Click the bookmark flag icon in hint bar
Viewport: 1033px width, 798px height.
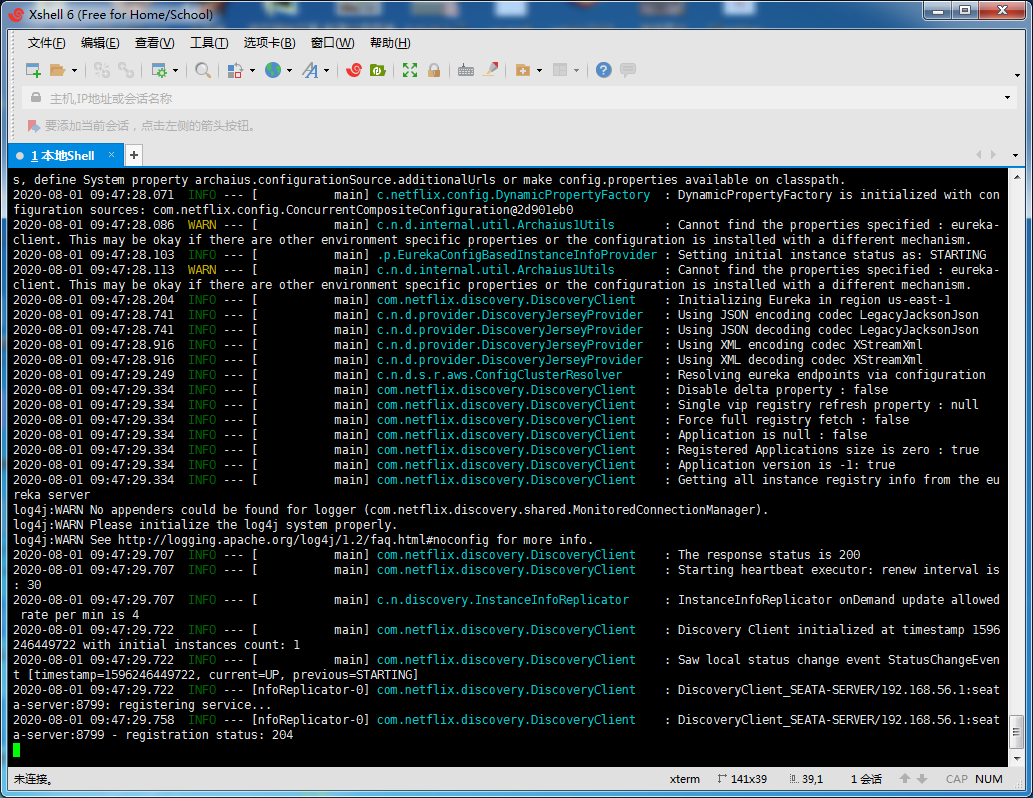(x=33, y=125)
